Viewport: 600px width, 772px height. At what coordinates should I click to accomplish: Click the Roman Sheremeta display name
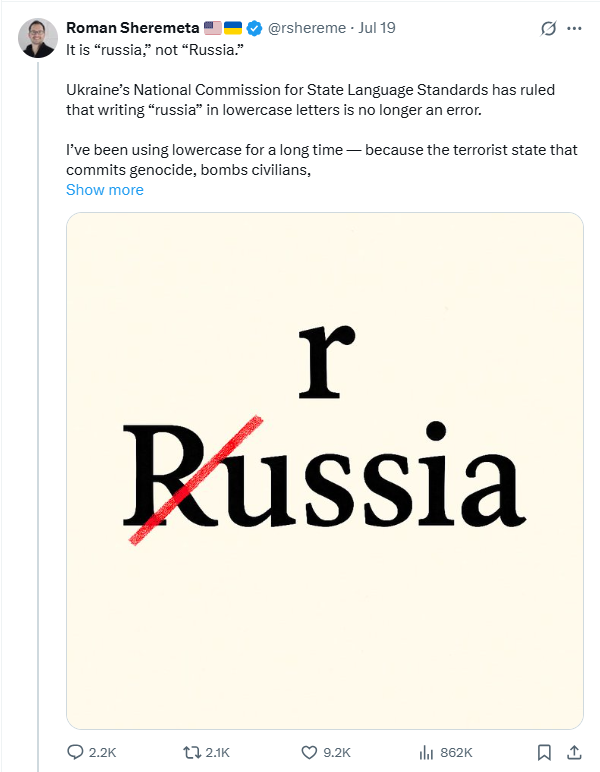tap(133, 28)
